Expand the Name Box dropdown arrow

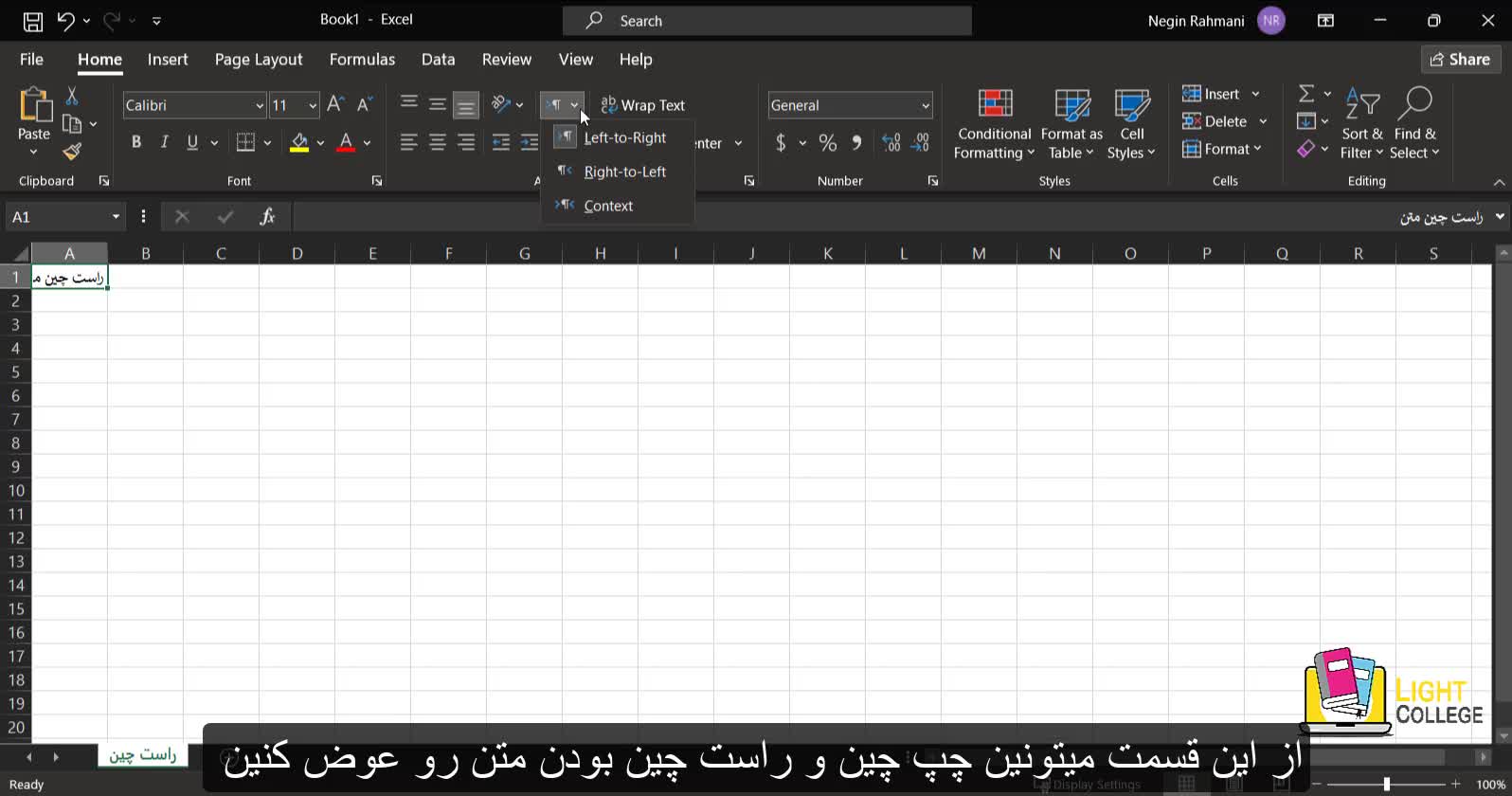click(x=116, y=217)
